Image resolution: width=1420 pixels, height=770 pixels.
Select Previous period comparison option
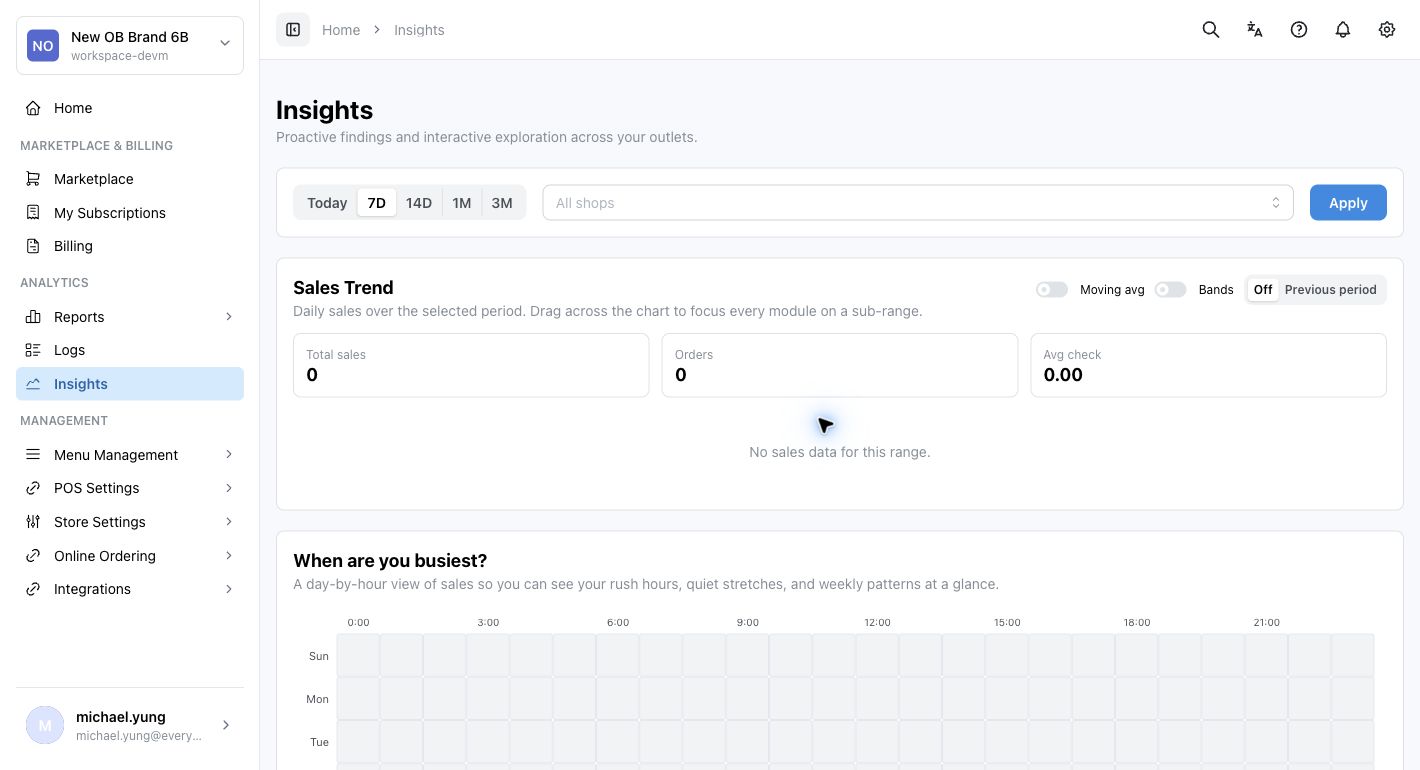coord(1331,290)
